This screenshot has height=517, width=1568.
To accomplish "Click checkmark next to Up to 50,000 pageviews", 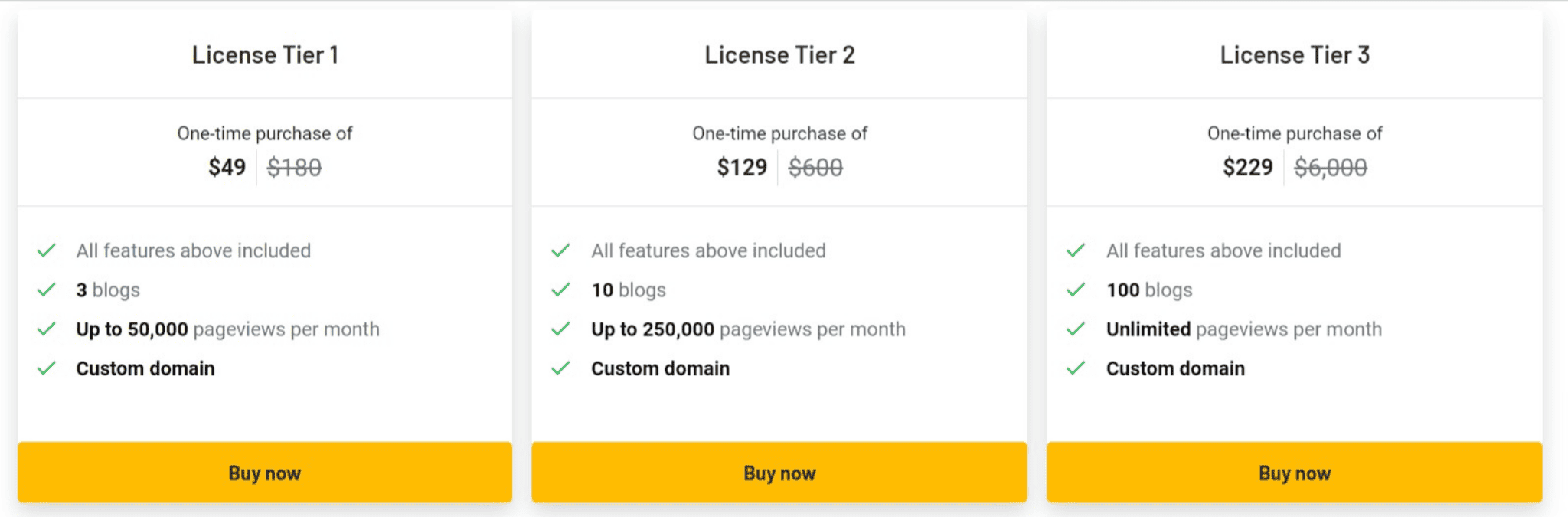I will tap(47, 329).
